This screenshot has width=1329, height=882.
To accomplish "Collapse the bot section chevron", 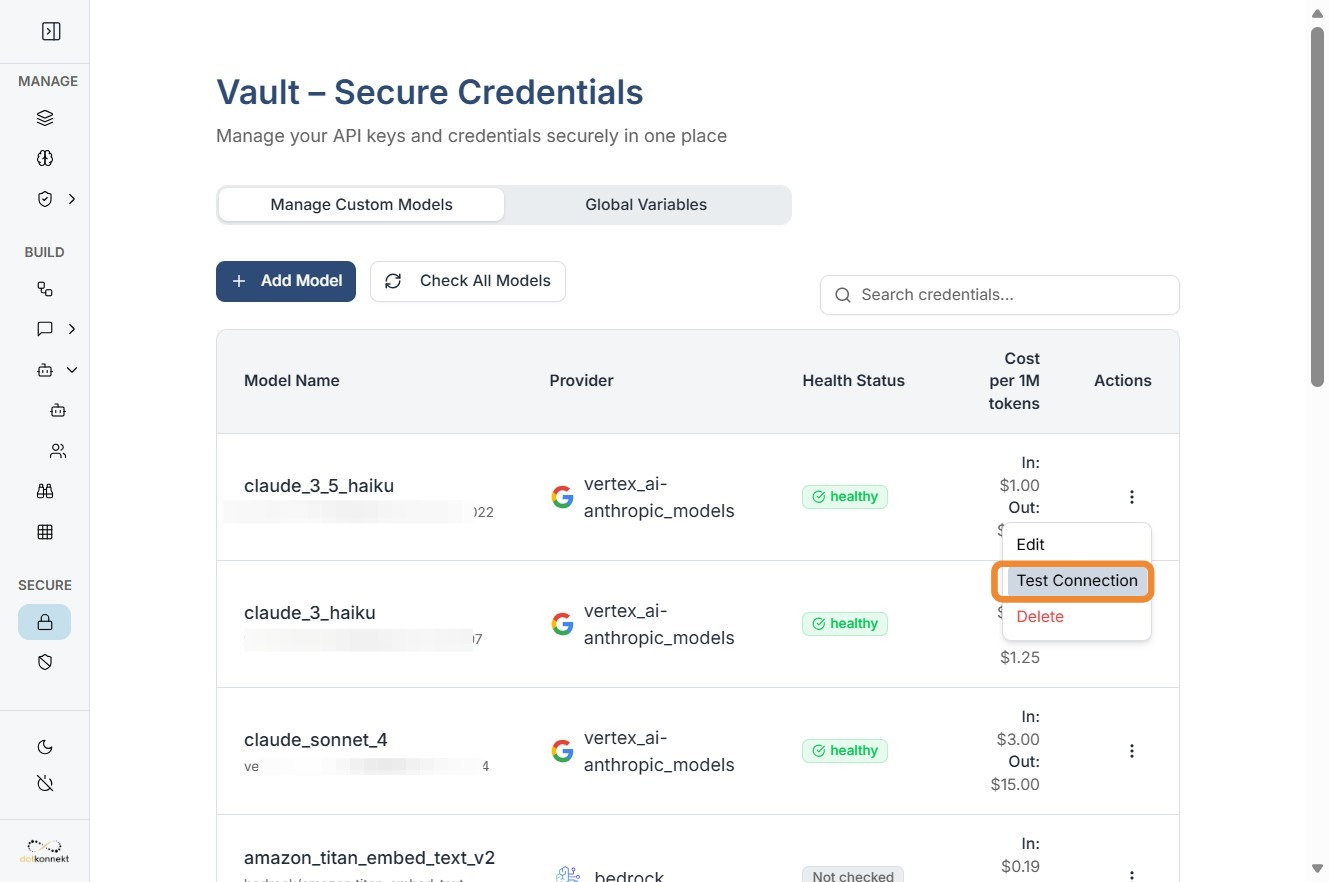I will (x=72, y=370).
